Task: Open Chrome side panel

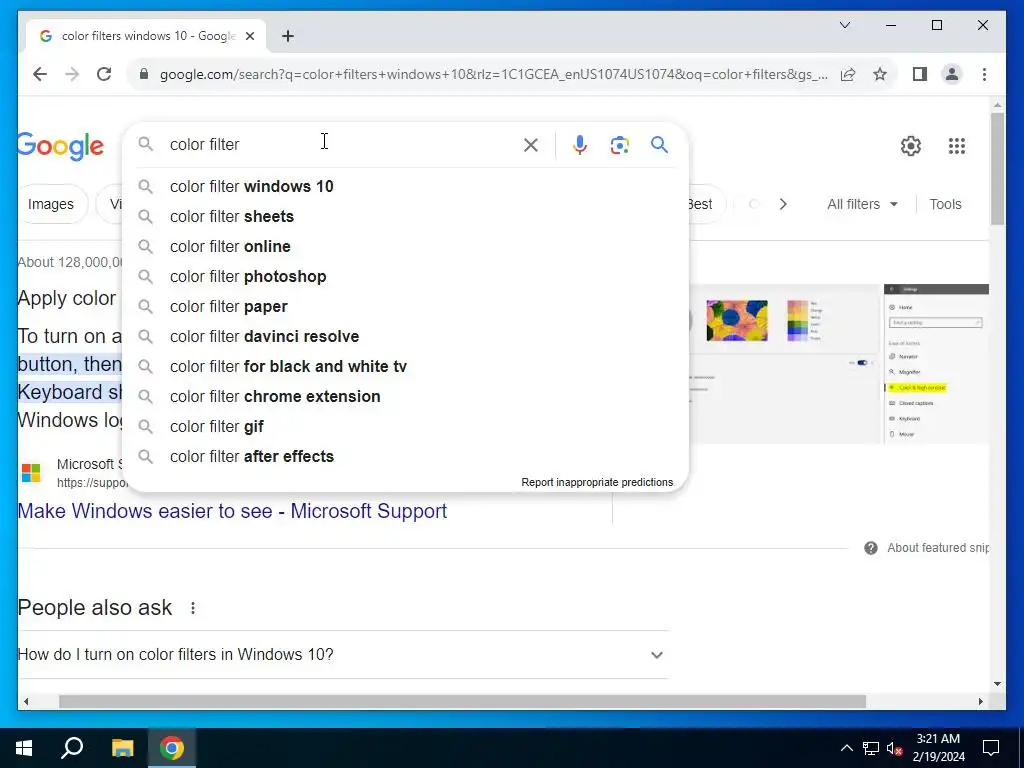Action: pos(920,74)
